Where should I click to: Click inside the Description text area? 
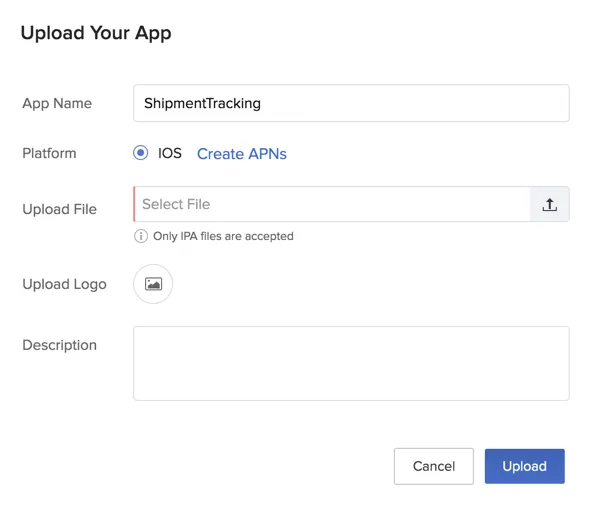tap(351, 363)
